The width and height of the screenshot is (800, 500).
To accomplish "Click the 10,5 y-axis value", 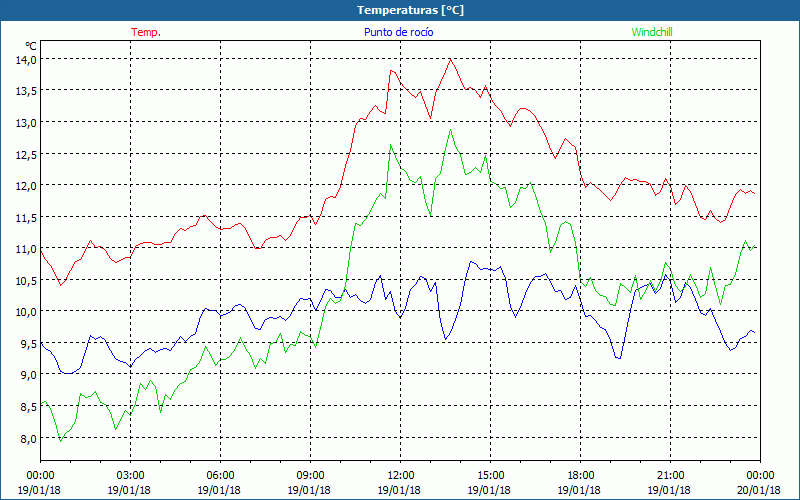I will [27, 280].
